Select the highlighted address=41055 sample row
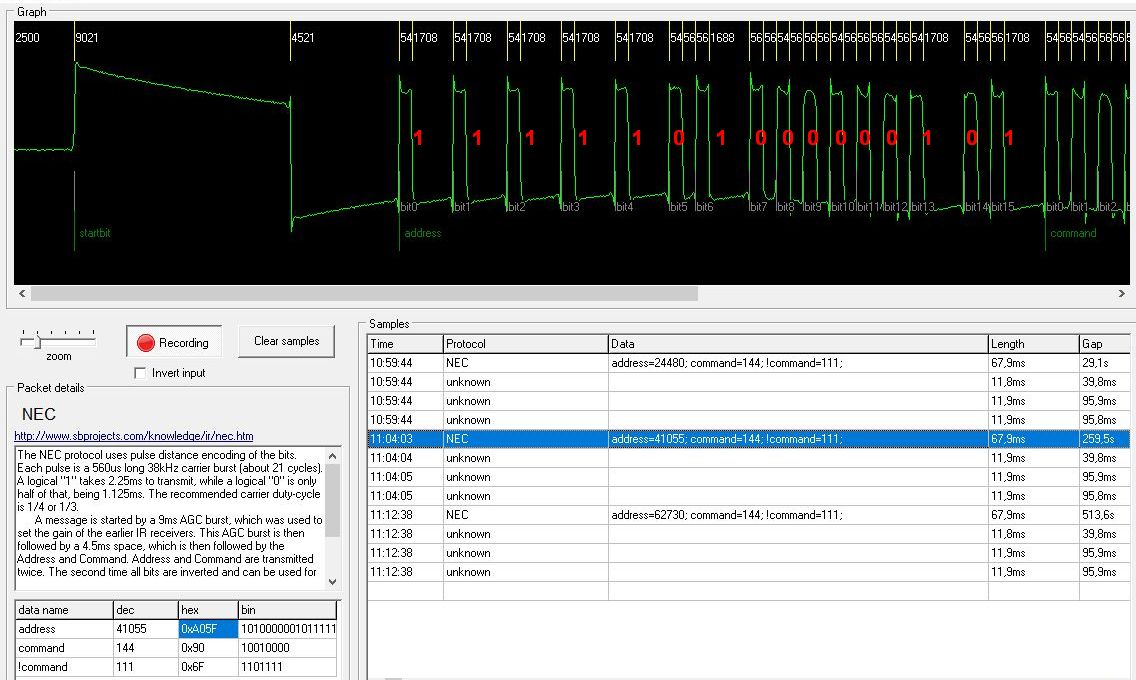Image resolution: width=1136 pixels, height=680 pixels. [x=726, y=439]
